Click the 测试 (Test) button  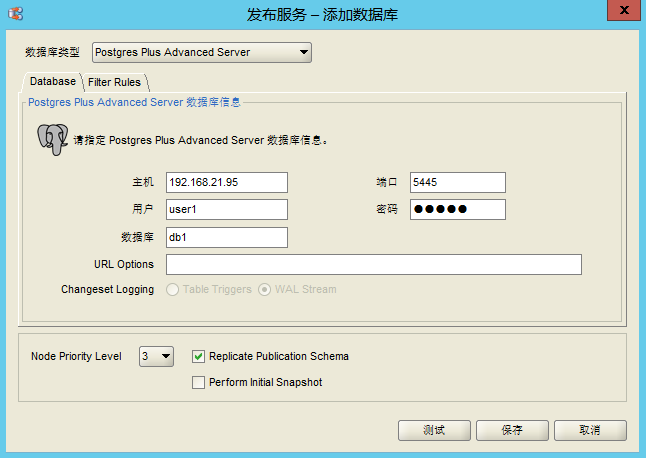pos(434,430)
